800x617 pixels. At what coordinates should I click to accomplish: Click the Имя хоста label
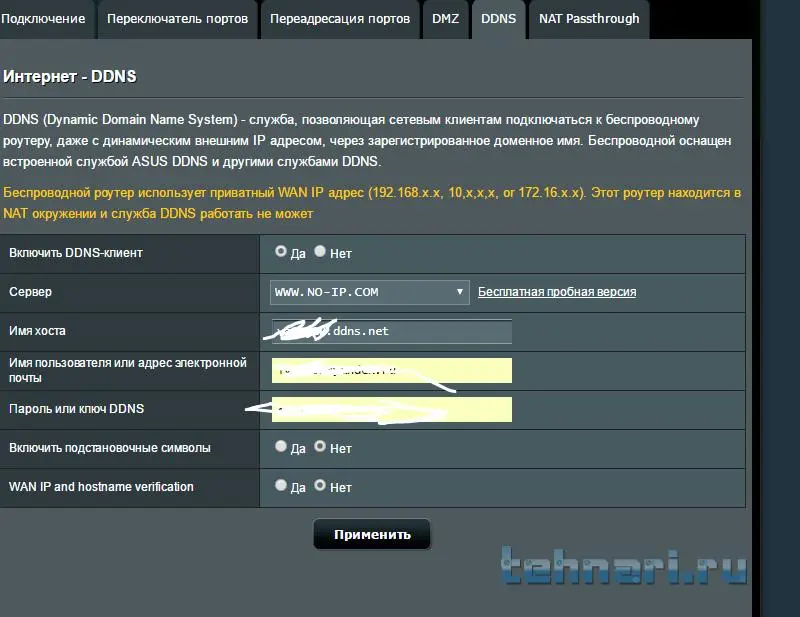(x=37, y=331)
